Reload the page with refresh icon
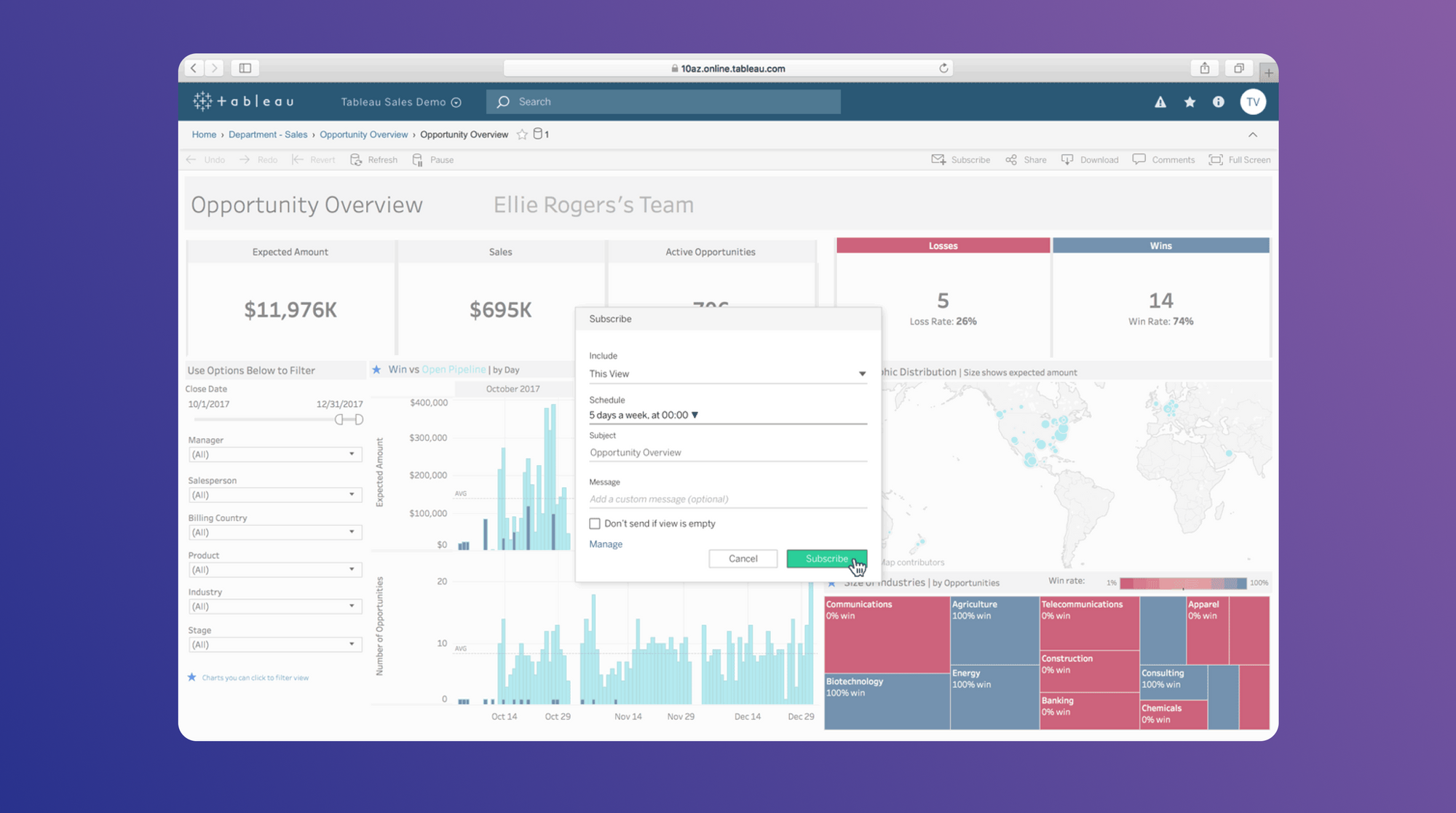Image resolution: width=1456 pixels, height=813 pixels. pyautogui.click(x=943, y=68)
